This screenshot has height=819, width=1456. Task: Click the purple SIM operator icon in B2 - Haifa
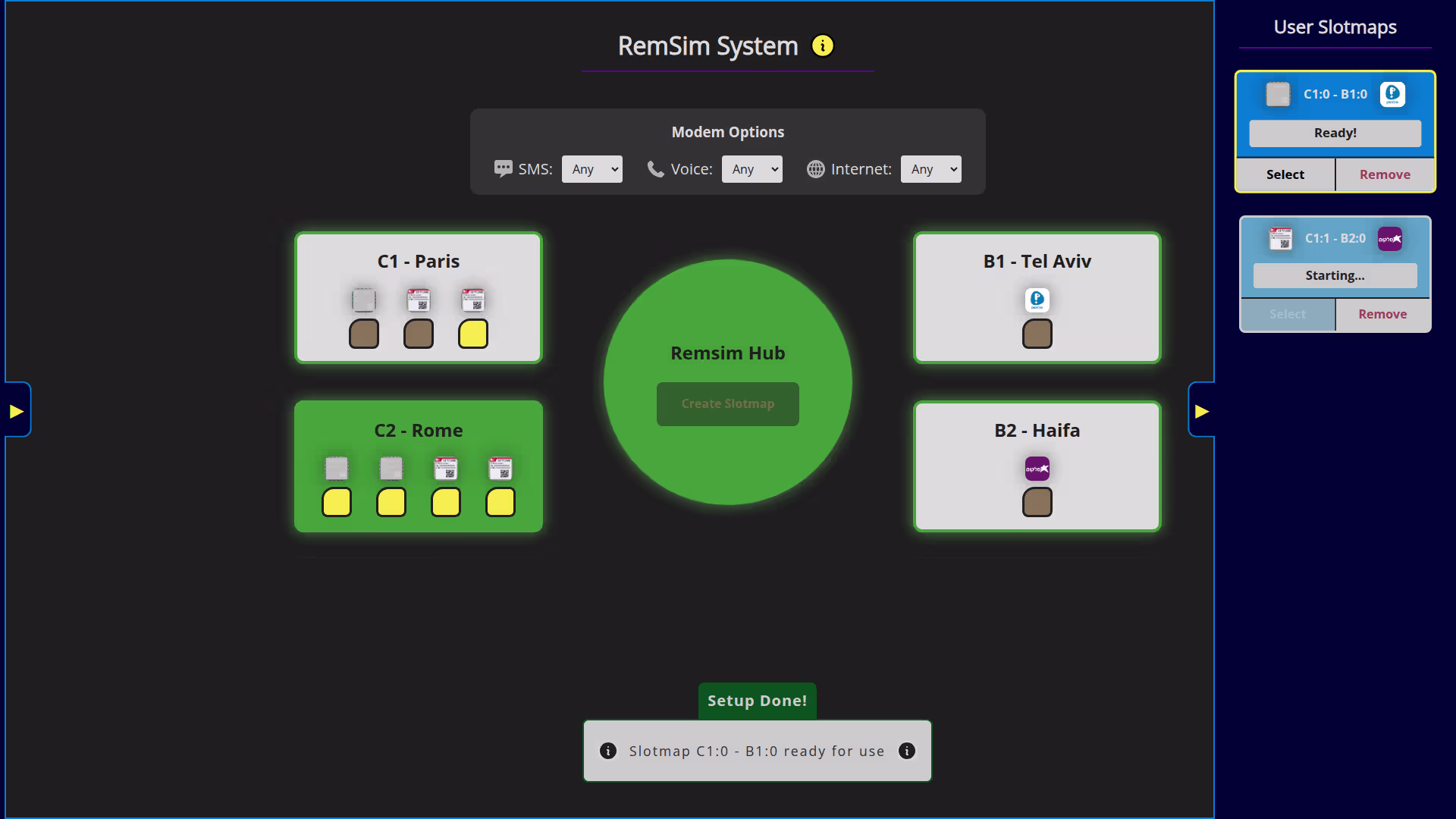click(x=1037, y=468)
